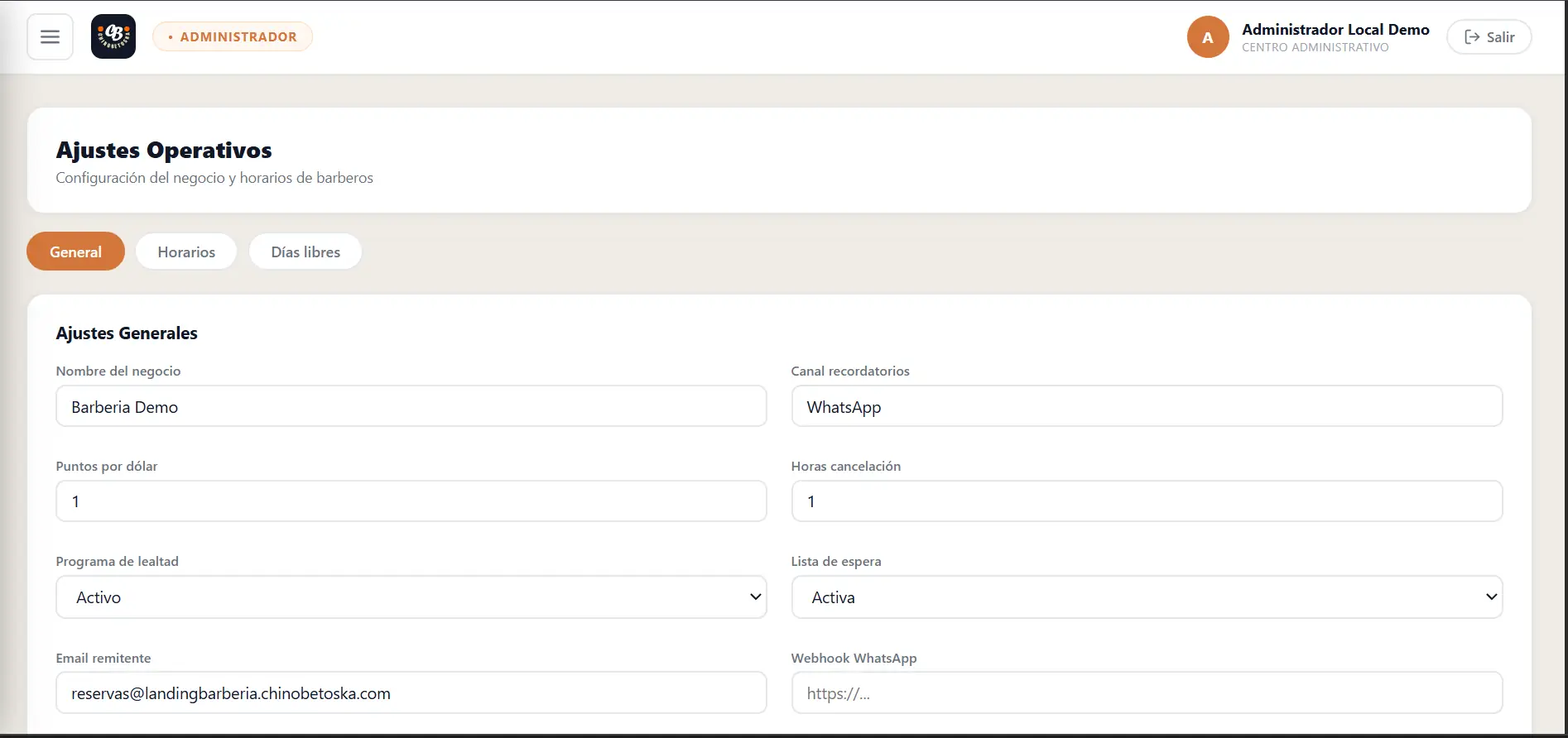The width and height of the screenshot is (1568, 738).
Task: Open the Días libres tab
Action: (305, 252)
